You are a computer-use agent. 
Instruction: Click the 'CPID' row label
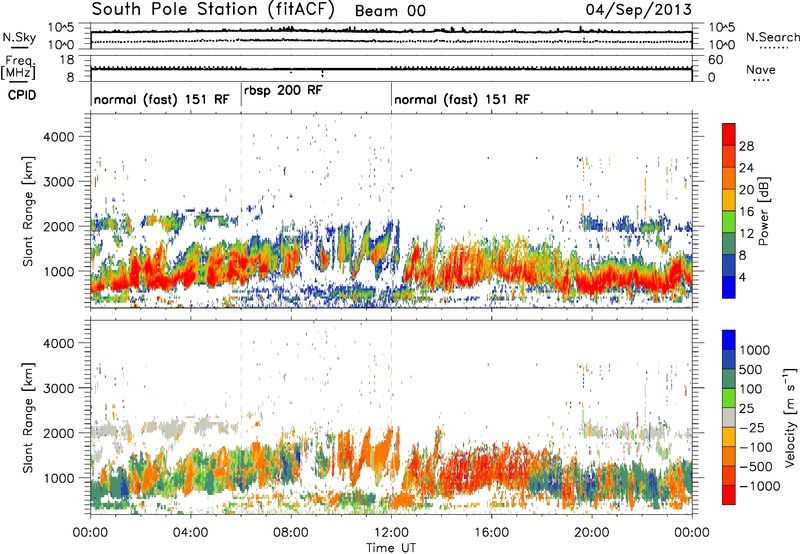[x=22, y=95]
